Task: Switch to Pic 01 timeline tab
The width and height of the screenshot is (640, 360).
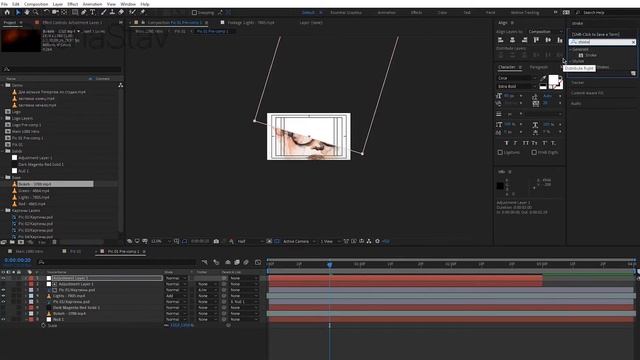Action: click(x=75, y=251)
